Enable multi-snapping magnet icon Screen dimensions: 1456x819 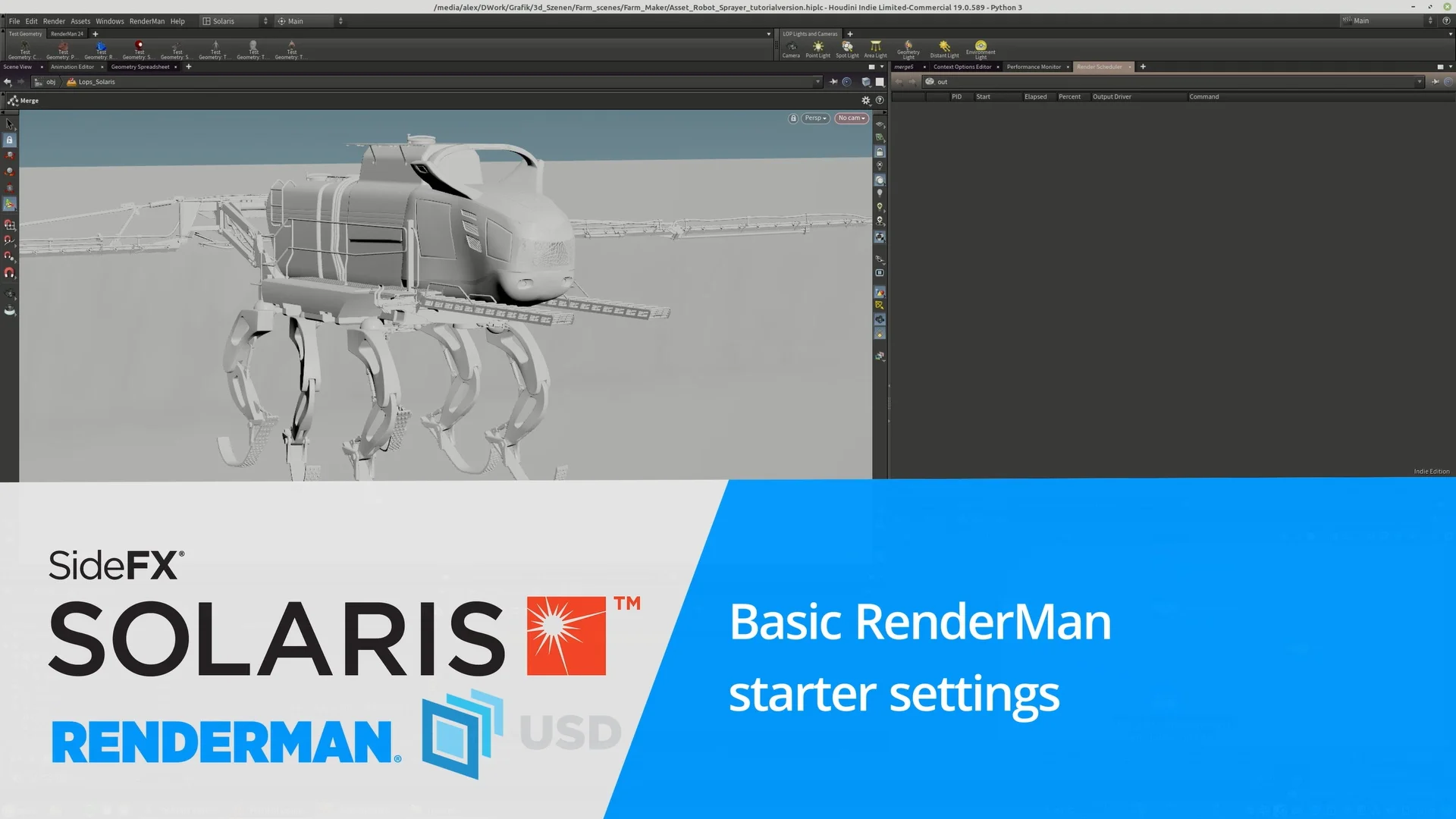pos(10,272)
